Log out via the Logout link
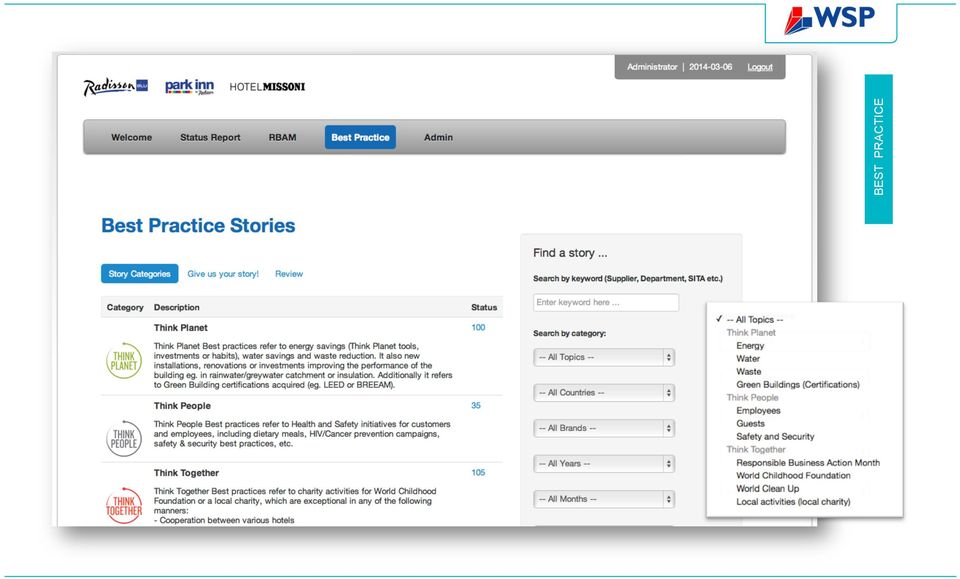The width and height of the screenshot is (960, 579). click(760, 67)
